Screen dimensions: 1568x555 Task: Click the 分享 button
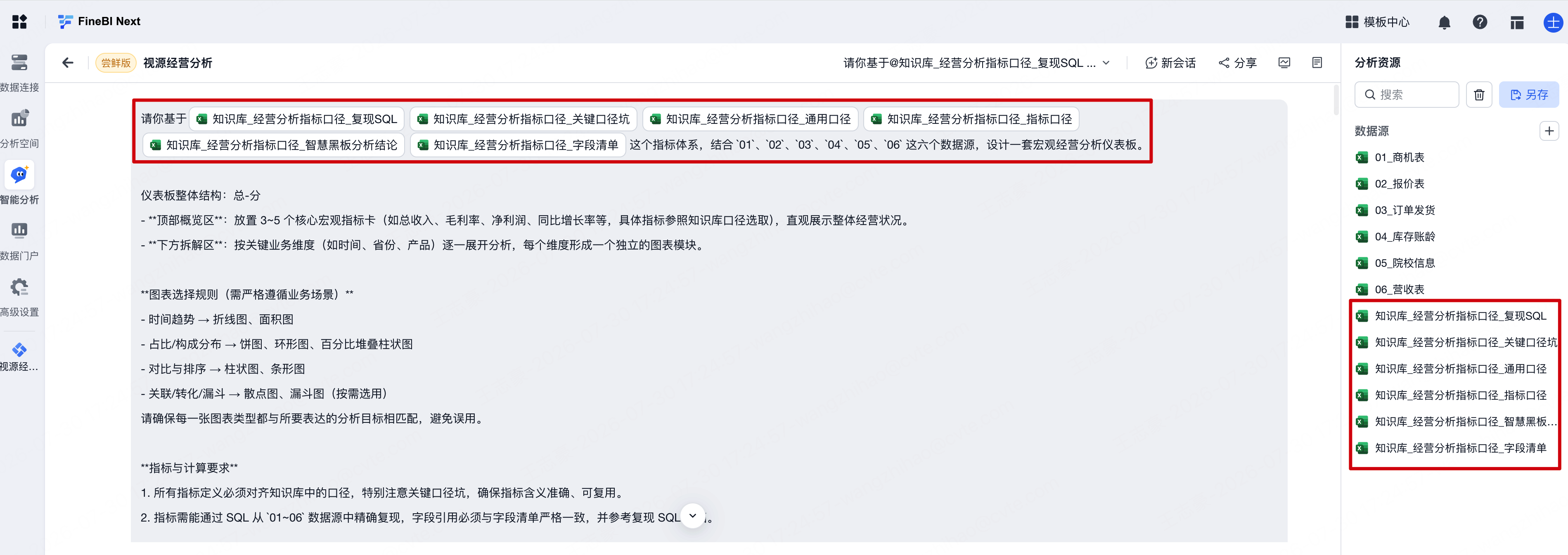[x=1237, y=63]
